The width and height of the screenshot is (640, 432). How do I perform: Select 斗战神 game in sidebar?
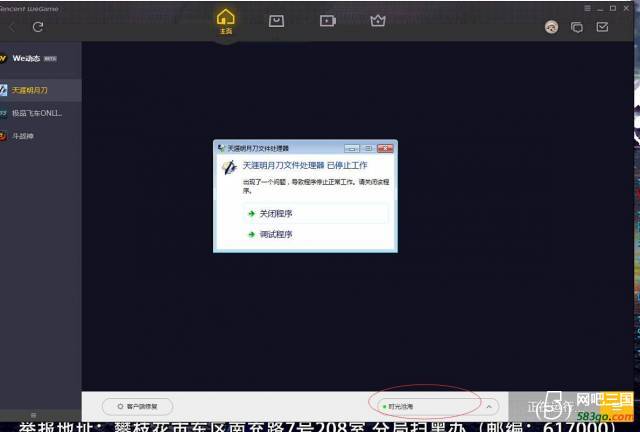[24, 135]
